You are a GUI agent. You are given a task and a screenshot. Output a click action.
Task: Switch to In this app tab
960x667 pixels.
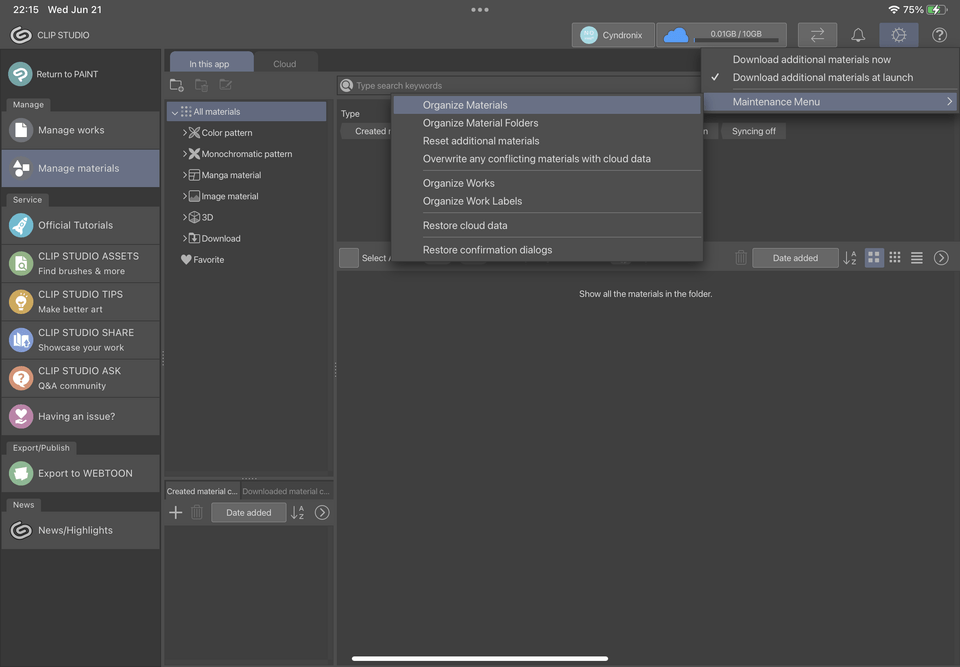pyautogui.click(x=211, y=62)
